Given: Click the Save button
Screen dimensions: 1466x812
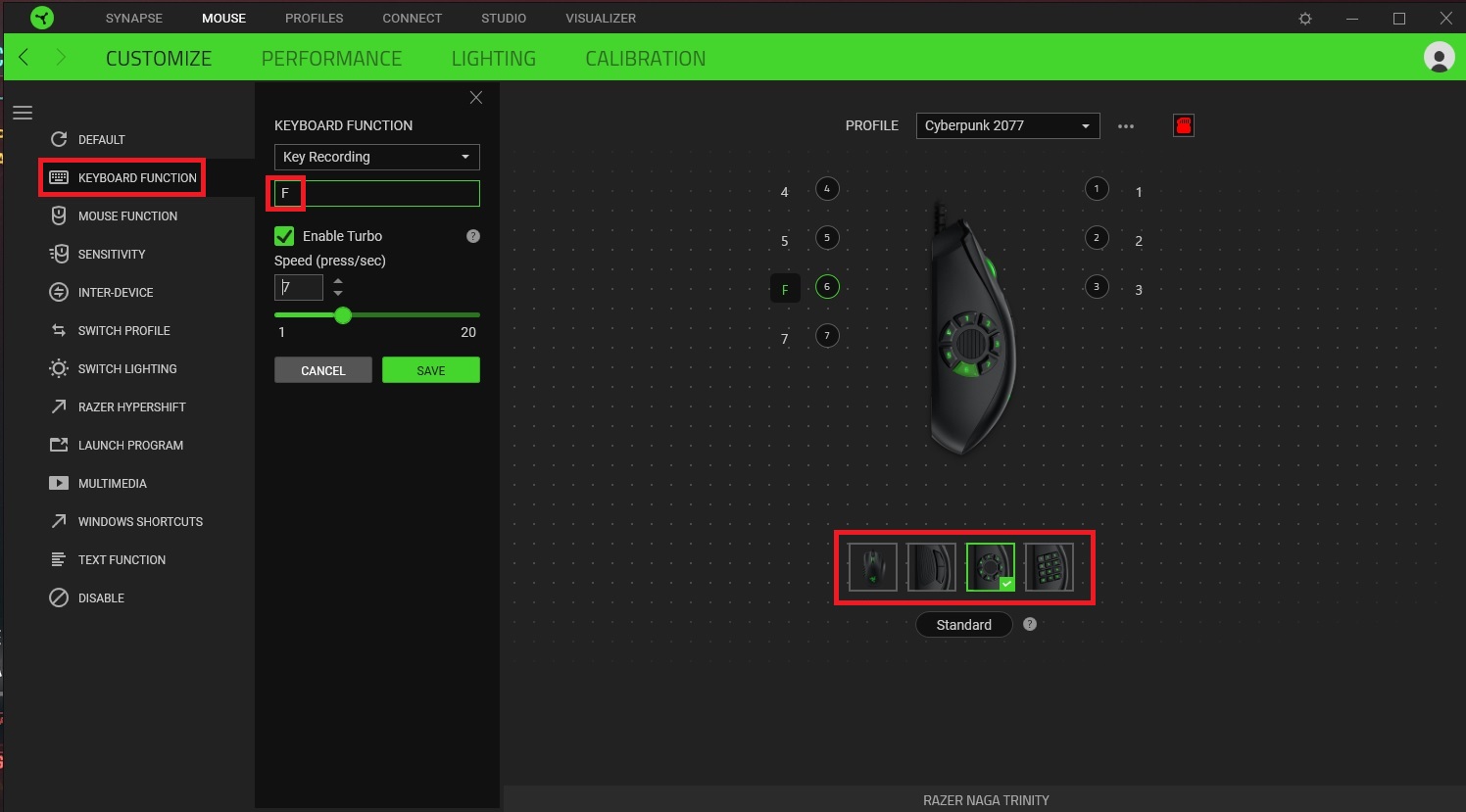Looking at the screenshot, I should pos(431,370).
